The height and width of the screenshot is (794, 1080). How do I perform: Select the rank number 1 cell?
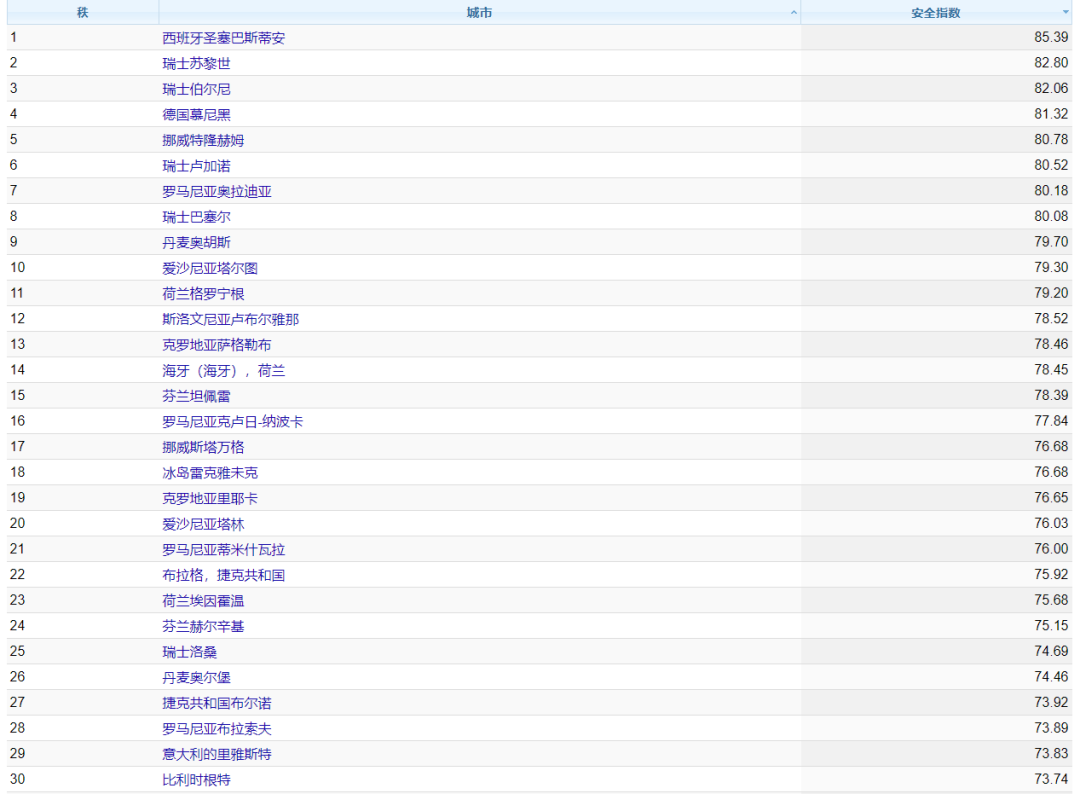(x=83, y=37)
